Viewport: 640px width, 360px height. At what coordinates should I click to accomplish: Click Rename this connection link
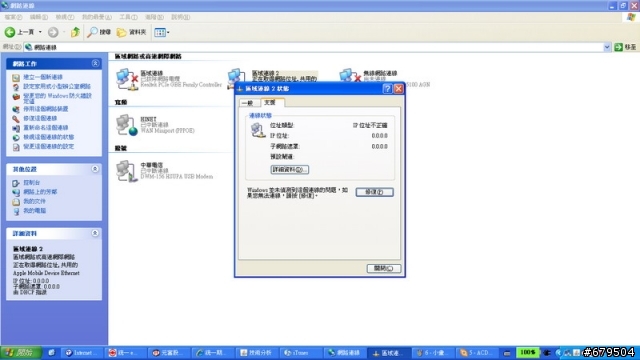point(45,127)
